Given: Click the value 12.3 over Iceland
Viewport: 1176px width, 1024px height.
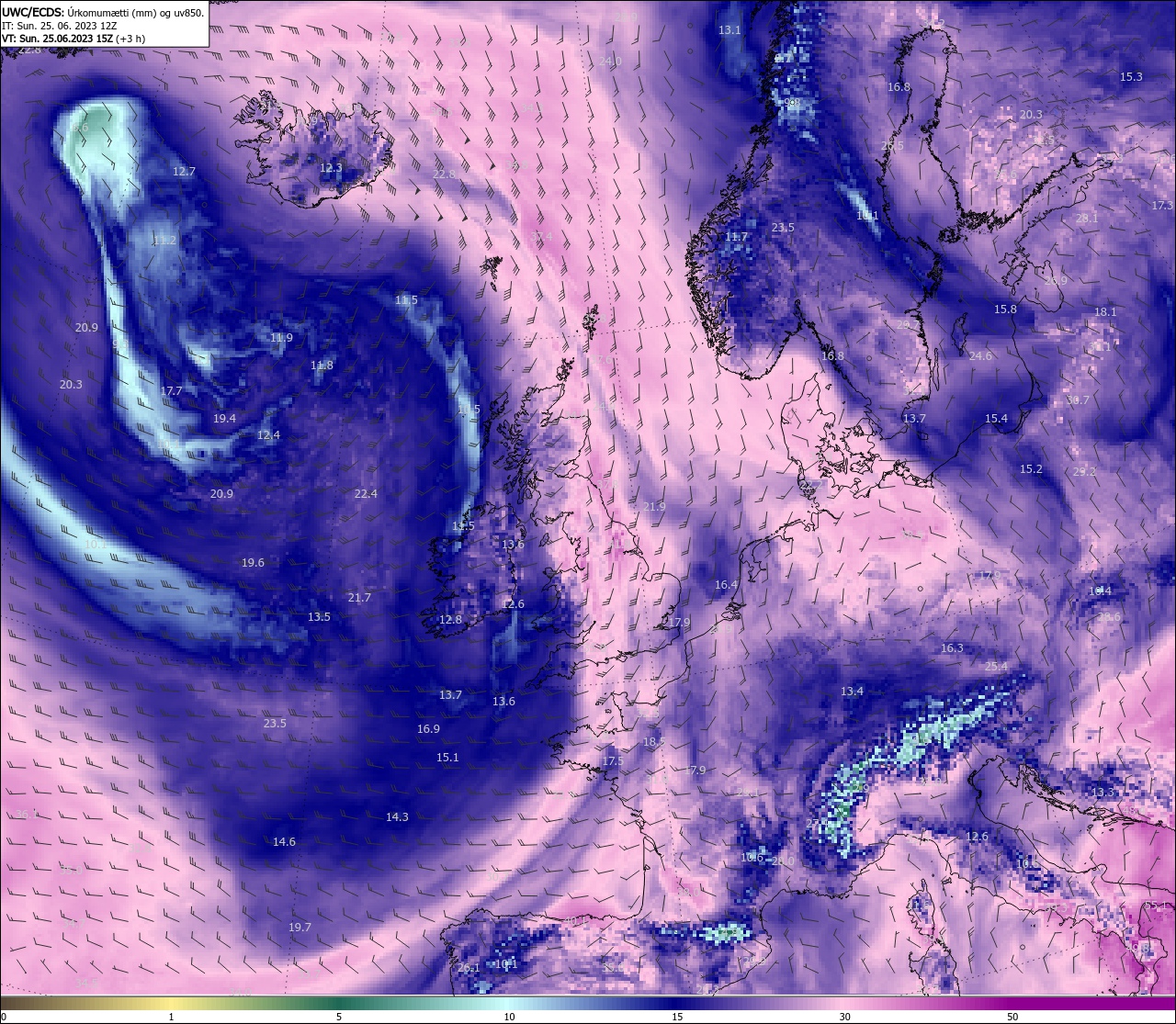Looking at the screenshot, I should coord(331,168).
